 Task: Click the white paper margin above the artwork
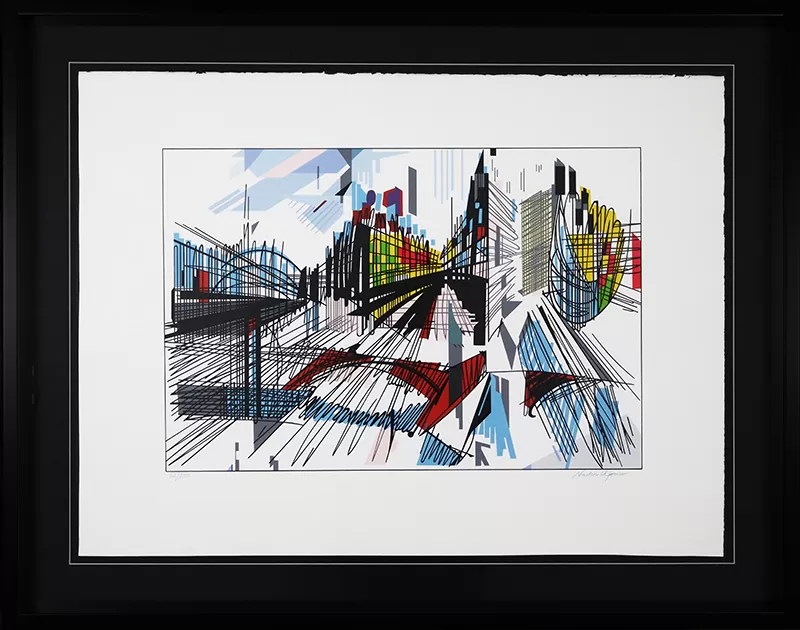click(x=400, y=110)
